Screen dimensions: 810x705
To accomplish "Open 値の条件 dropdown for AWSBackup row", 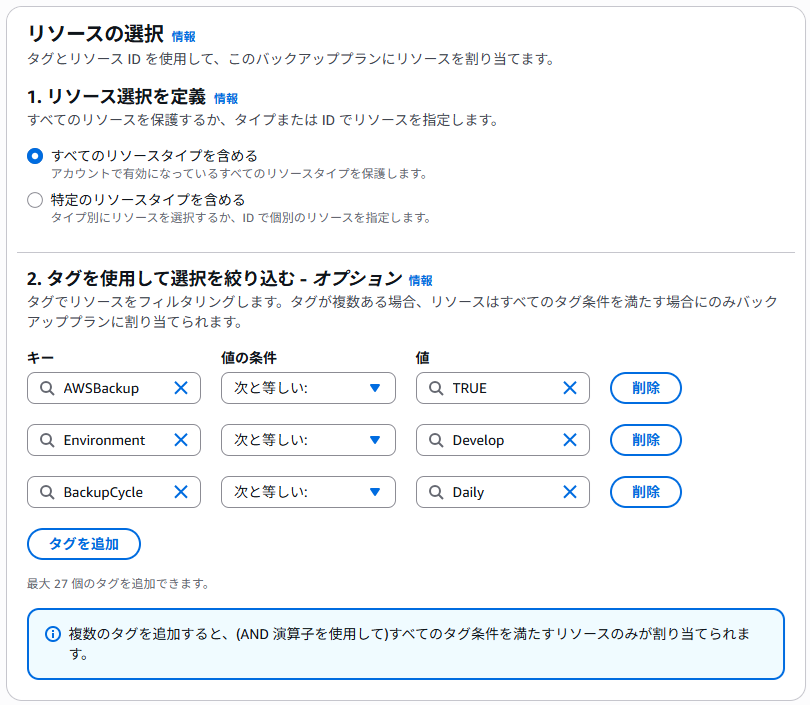I will click(x=308, y=388).
